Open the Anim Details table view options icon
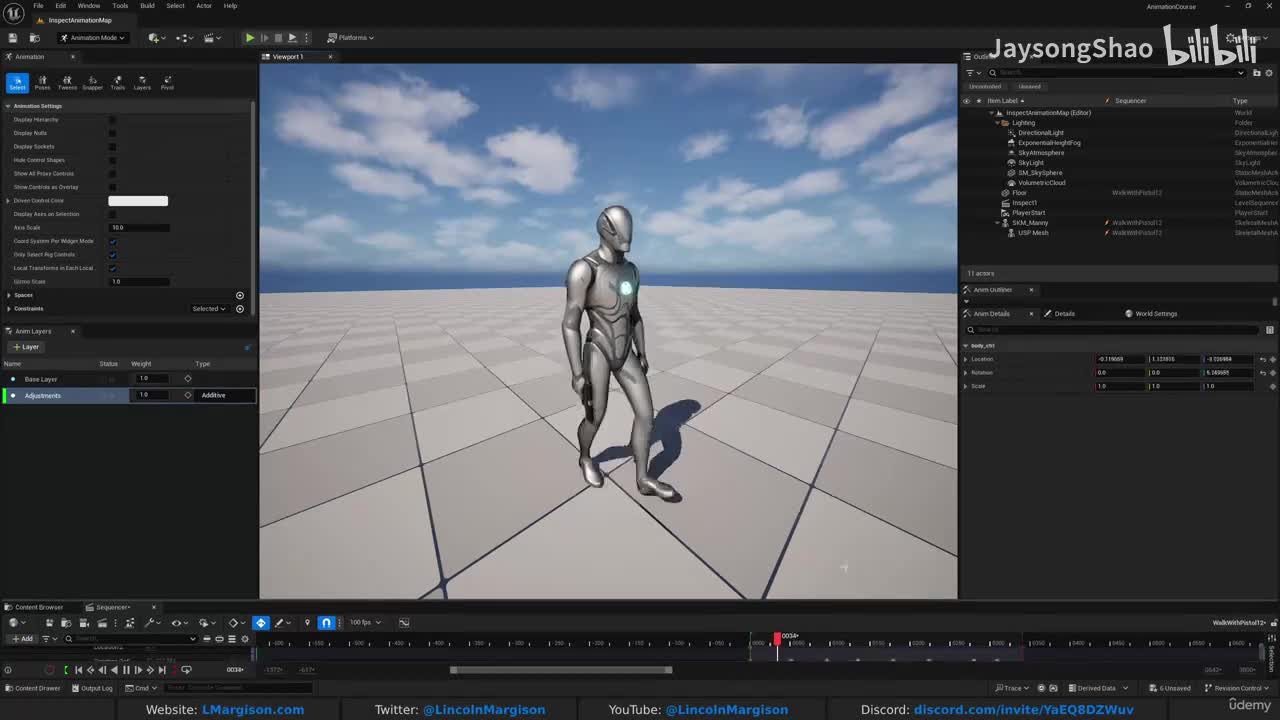Viewport: 1280px width, 720px height. [x=1270, y=329]
